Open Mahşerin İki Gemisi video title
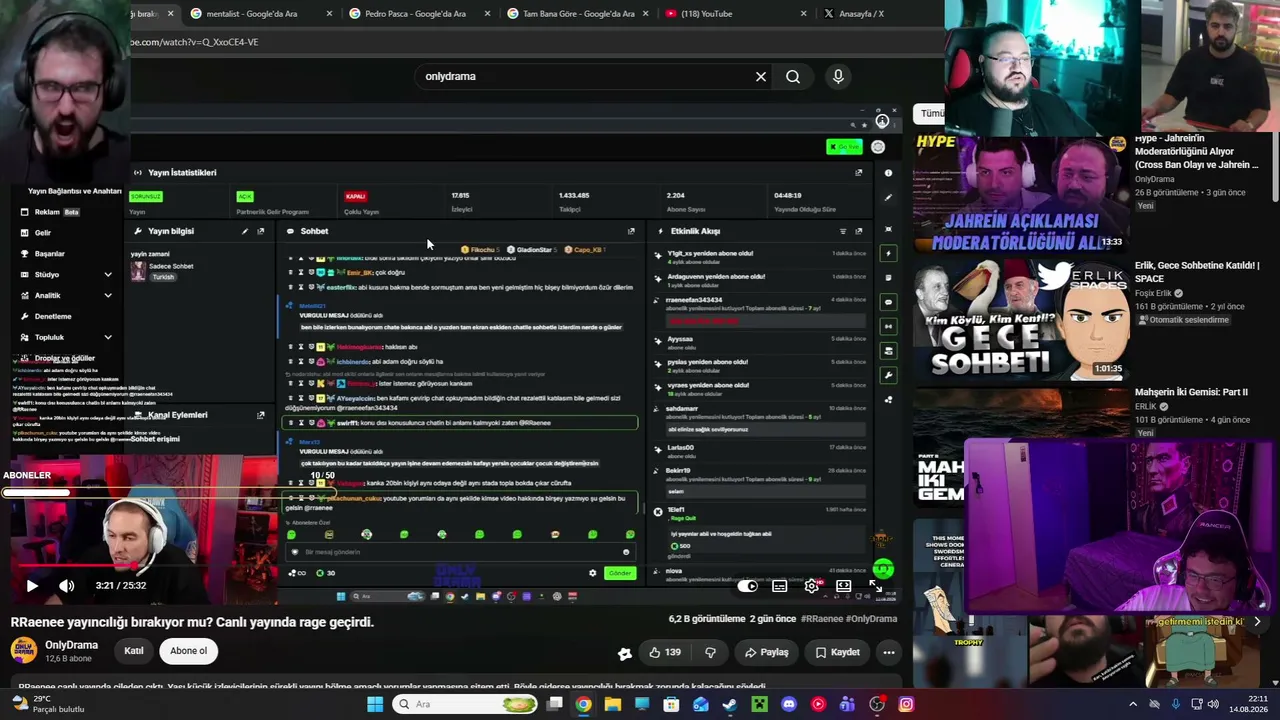The width and height of the screenshot is (1280, 720). [x=1191, y=392]
